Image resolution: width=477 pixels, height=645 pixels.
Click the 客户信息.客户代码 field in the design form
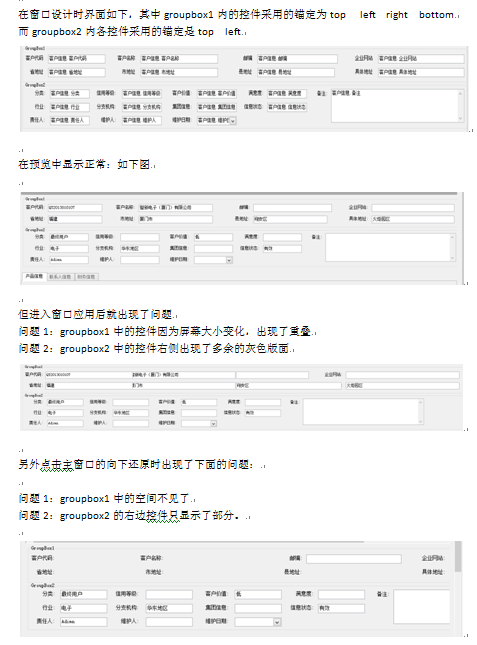[76, 58]
